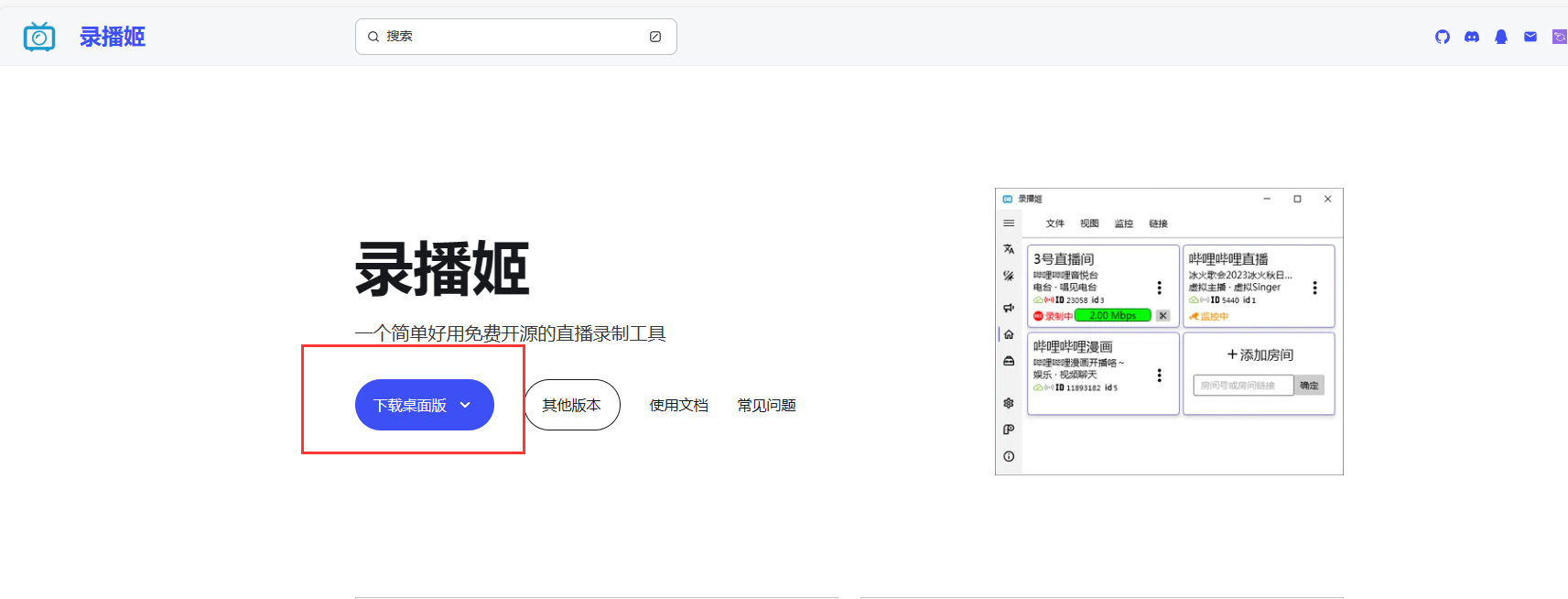
Task: Open the Discord server icon
Action: 1472,37
